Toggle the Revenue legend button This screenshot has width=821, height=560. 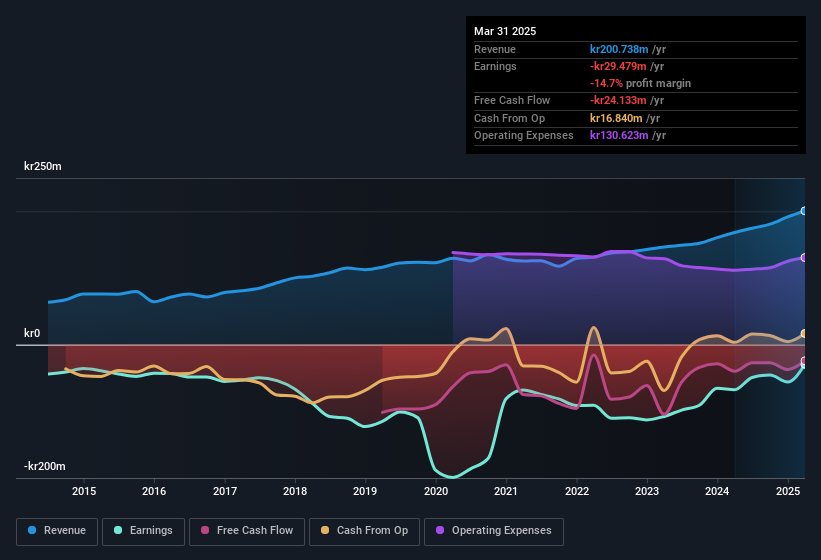(x=57, y=531)
